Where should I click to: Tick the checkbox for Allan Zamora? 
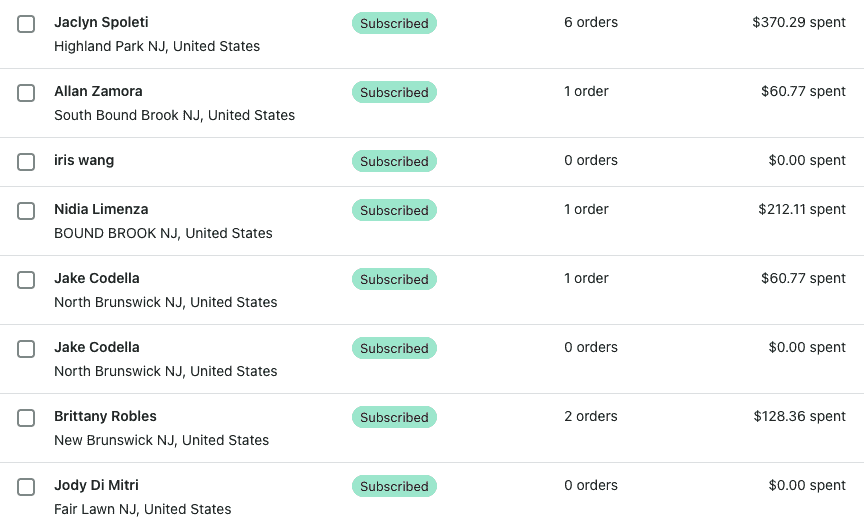[x=26, y=93]
